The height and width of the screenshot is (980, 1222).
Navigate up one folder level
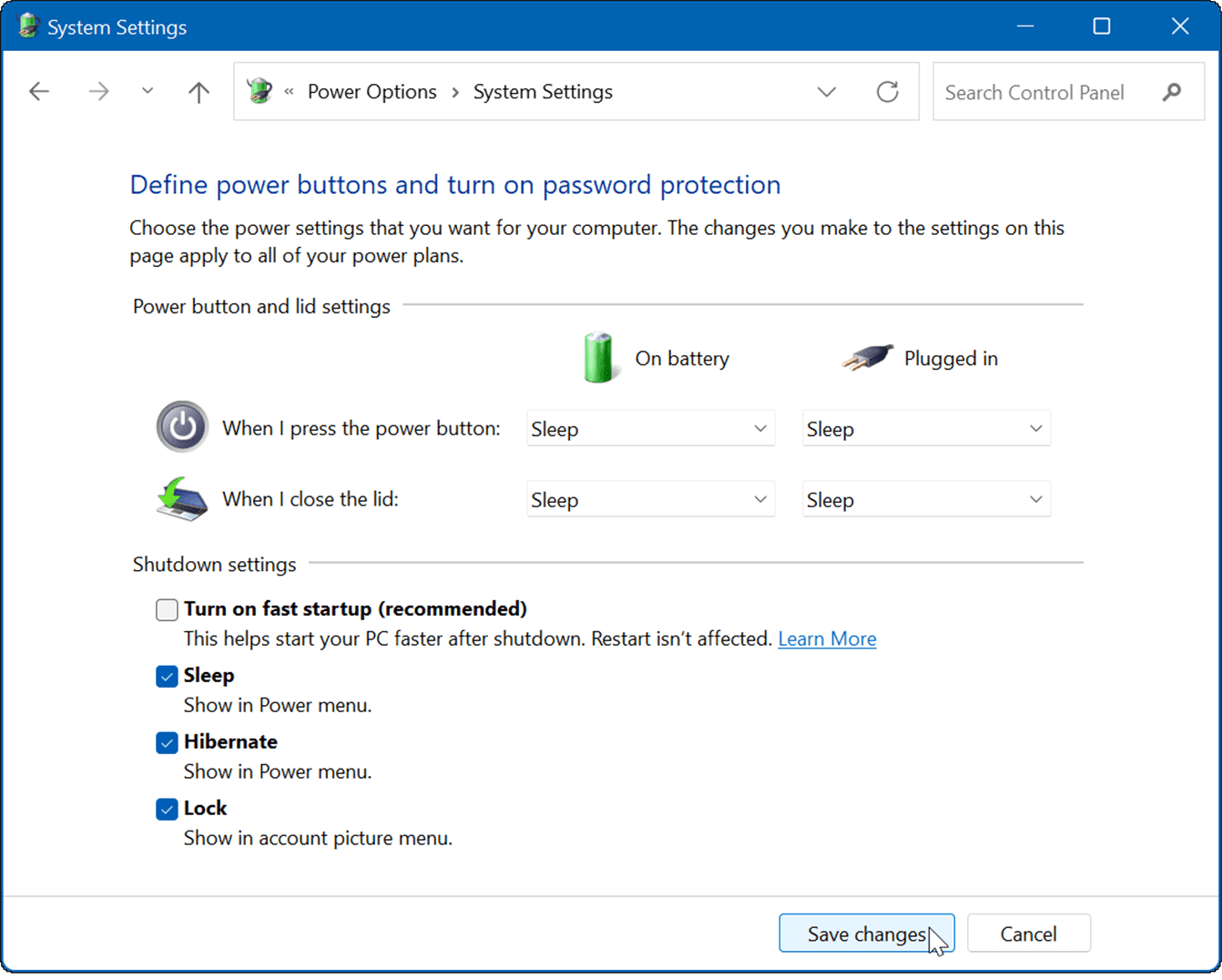pyautogui.click(x=198, y=91)
